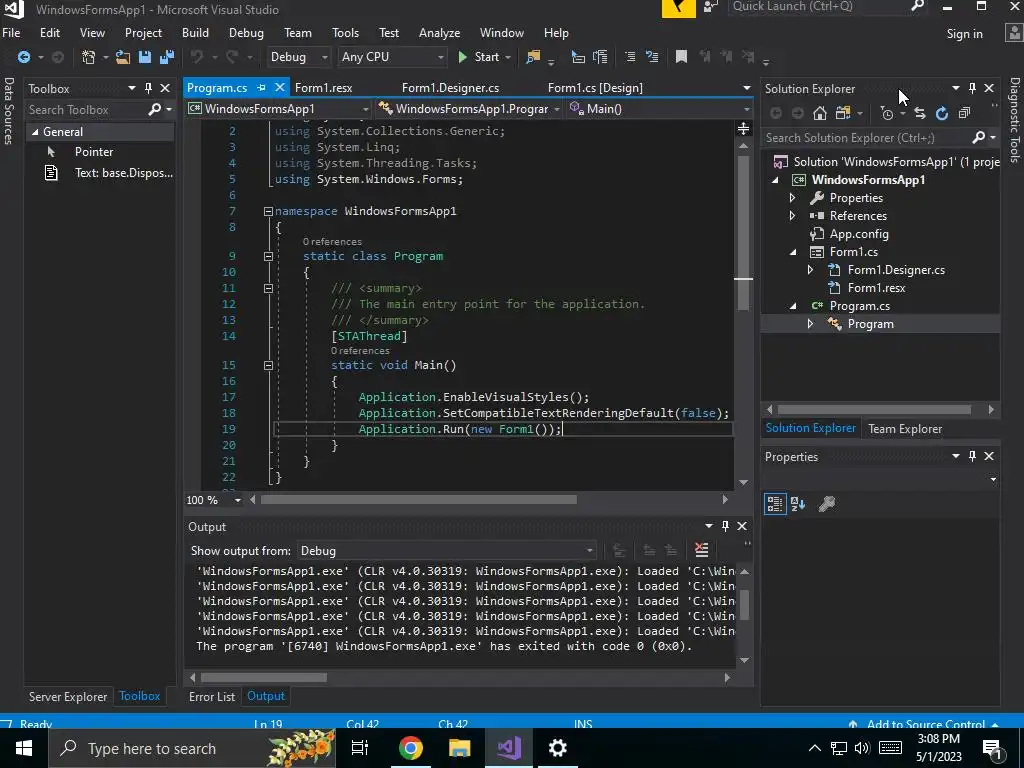Click the yellow notification flag icon
This screenshot has width=1024, height=768.
[x=679, y=8]
